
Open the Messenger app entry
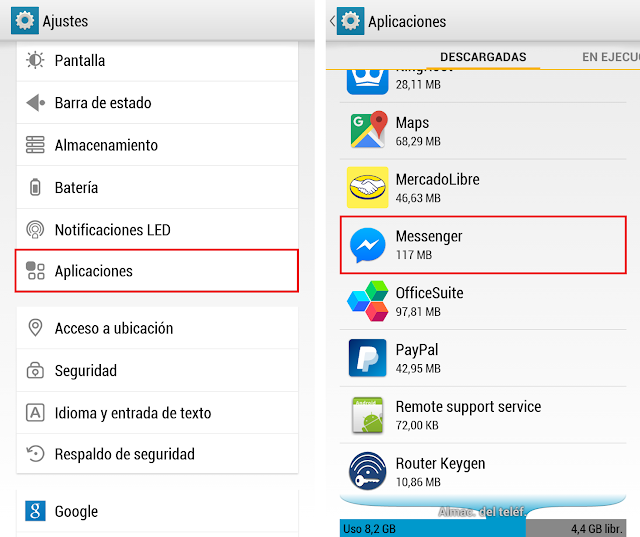coord(483,245)
